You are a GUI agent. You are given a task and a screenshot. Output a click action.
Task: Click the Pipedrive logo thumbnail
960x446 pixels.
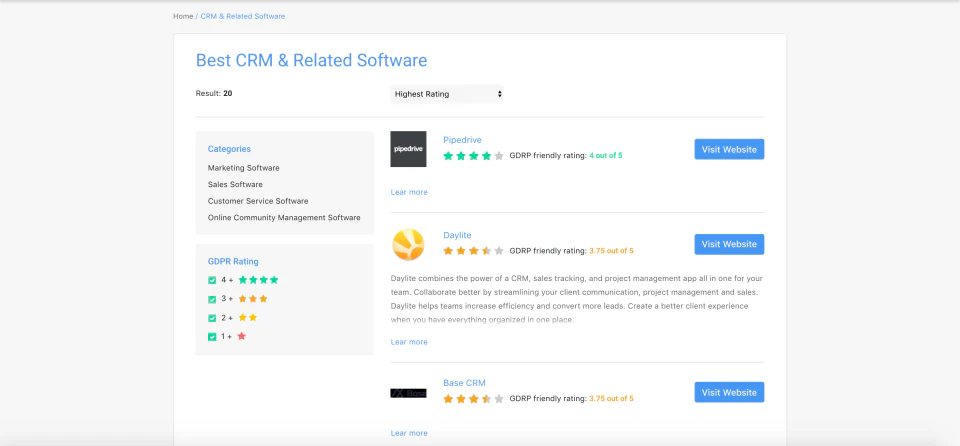click(x=408, y=149)
